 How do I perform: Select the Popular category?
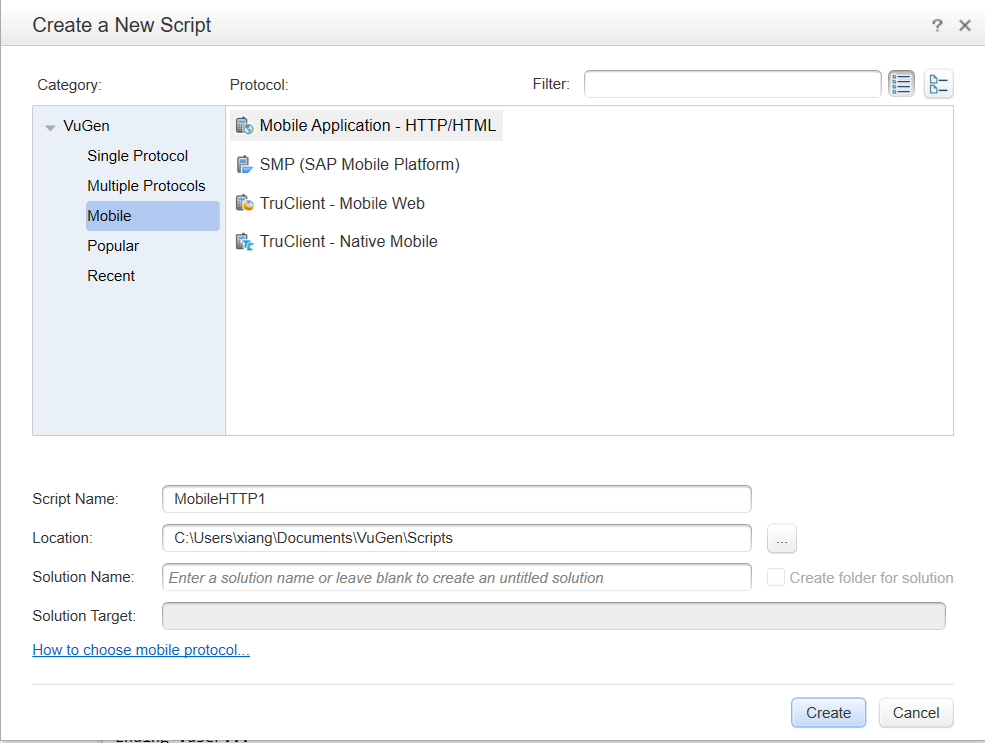tap(113, 246)
